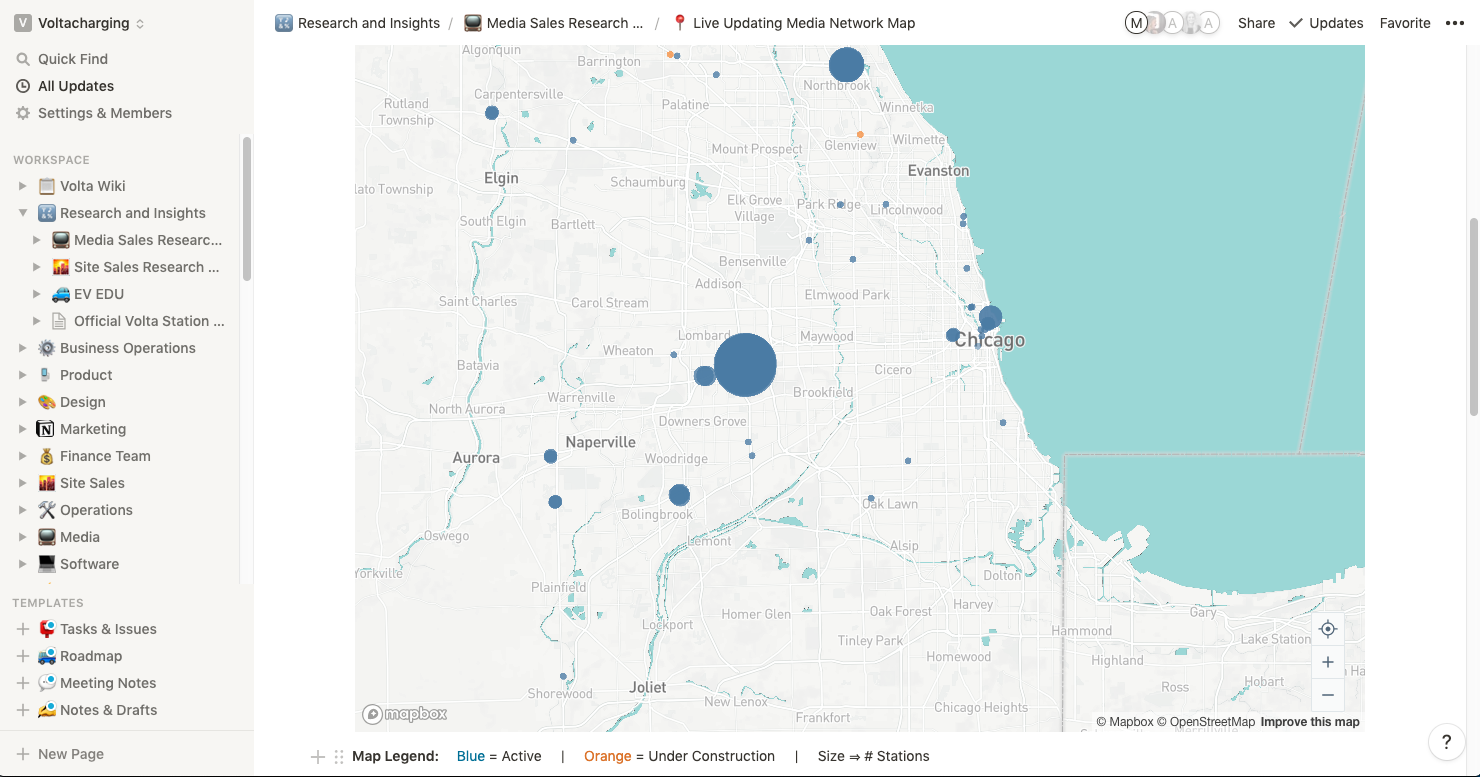This screenshot has height=777, width=1480.
Task: Open Media Sales Research breadcrumb
Action: [553, 23]
